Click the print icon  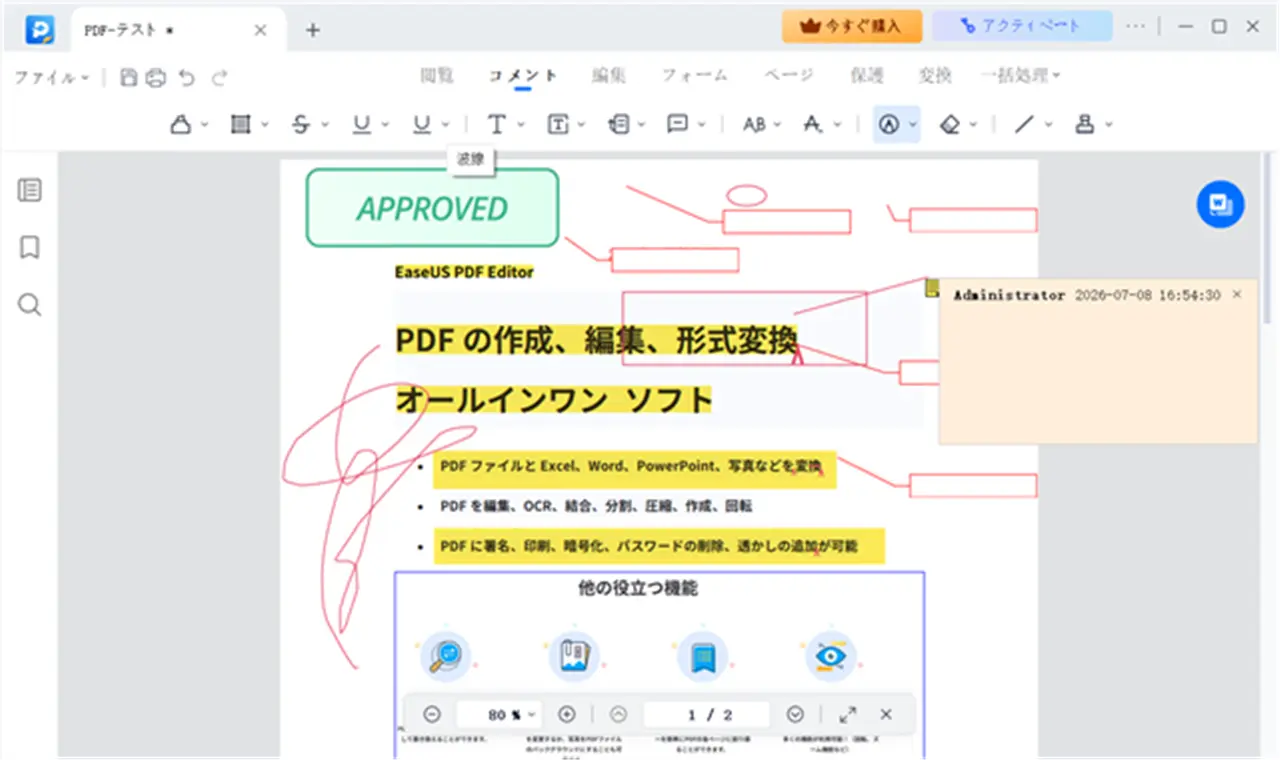tap(155, 77)
